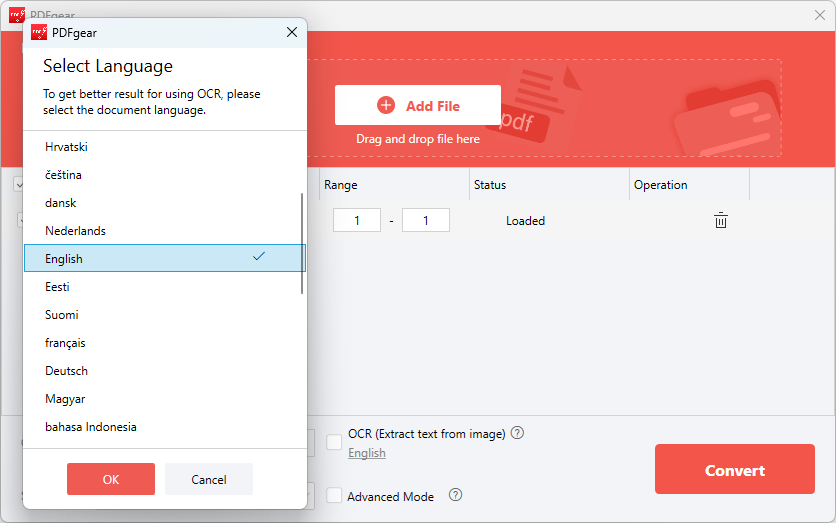Click the Operation column header

(689, 184)
